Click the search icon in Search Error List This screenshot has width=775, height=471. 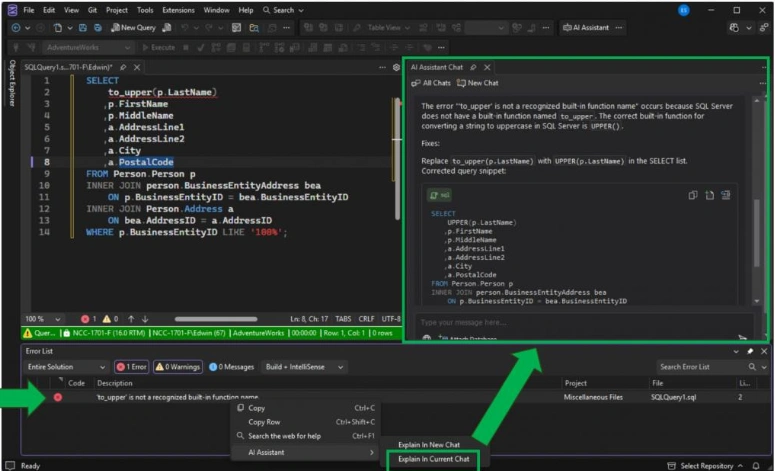click(x=752, y=367)
